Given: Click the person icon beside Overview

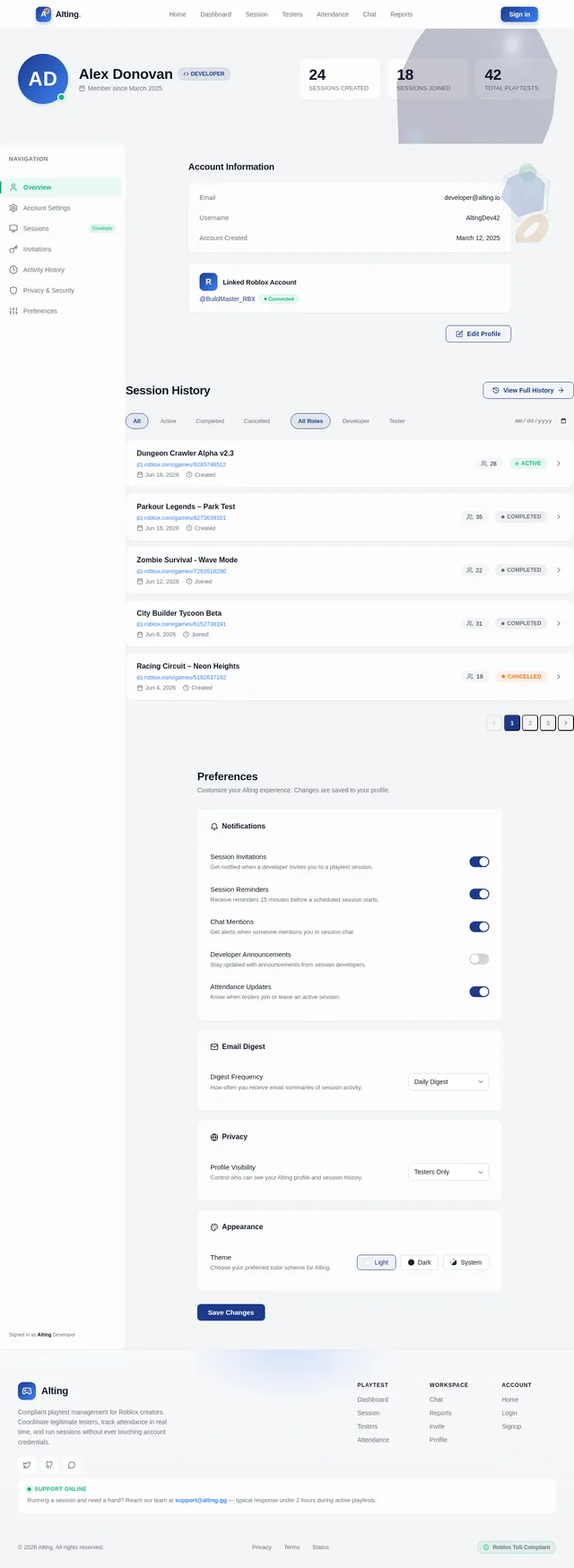Looking at the screenshot, I should (13, 187).
